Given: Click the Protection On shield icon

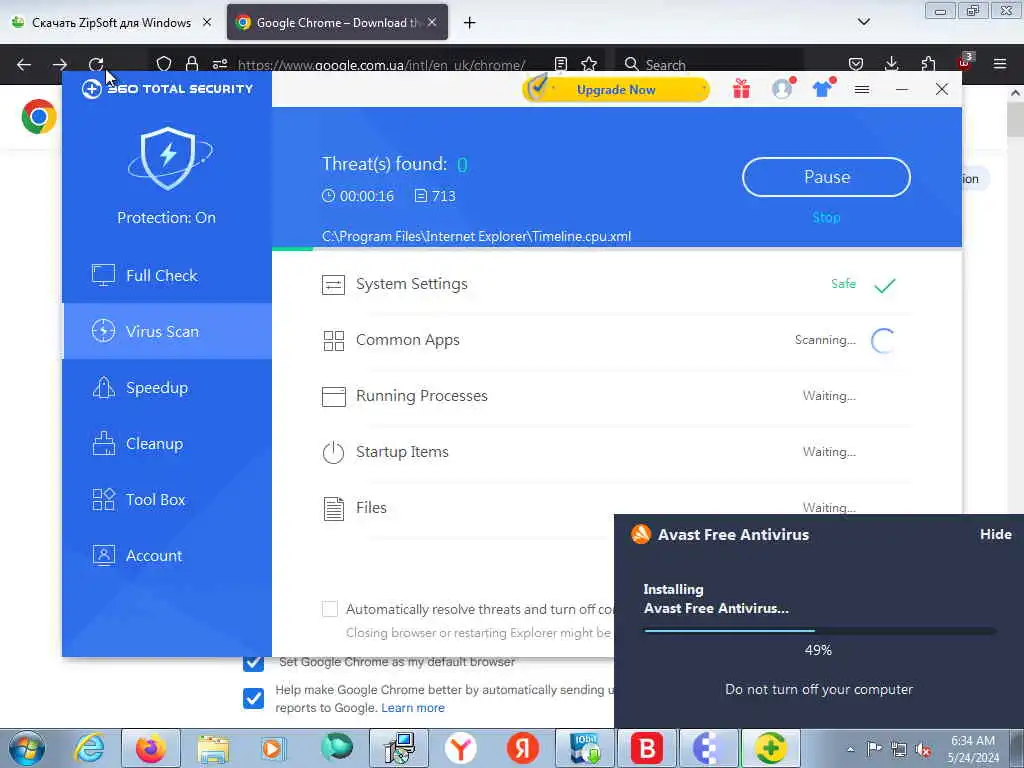Looking at the screenshot, I should [168, 159].
